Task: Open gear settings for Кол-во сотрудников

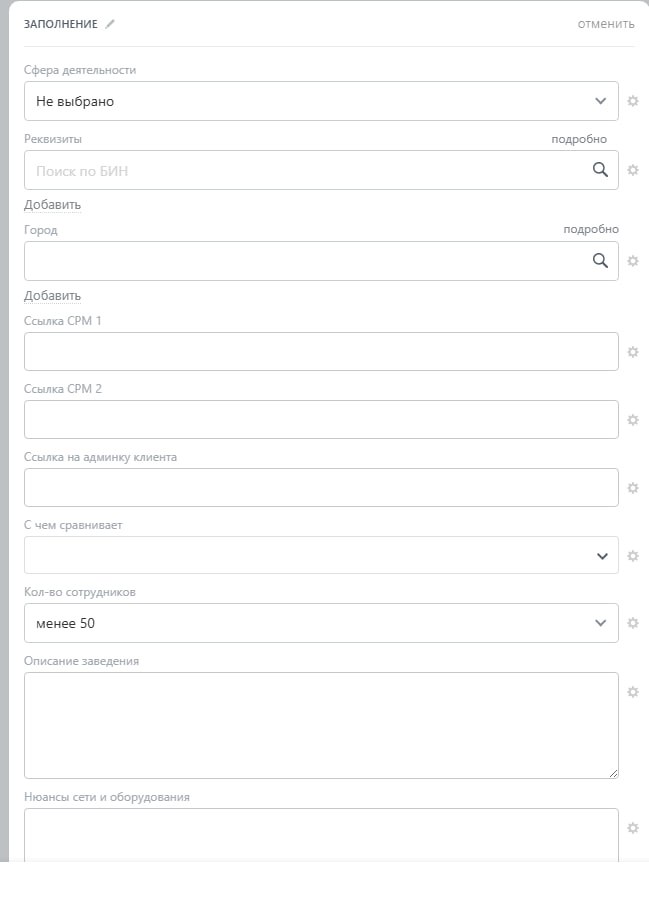Action: click(x=633, y=623)
